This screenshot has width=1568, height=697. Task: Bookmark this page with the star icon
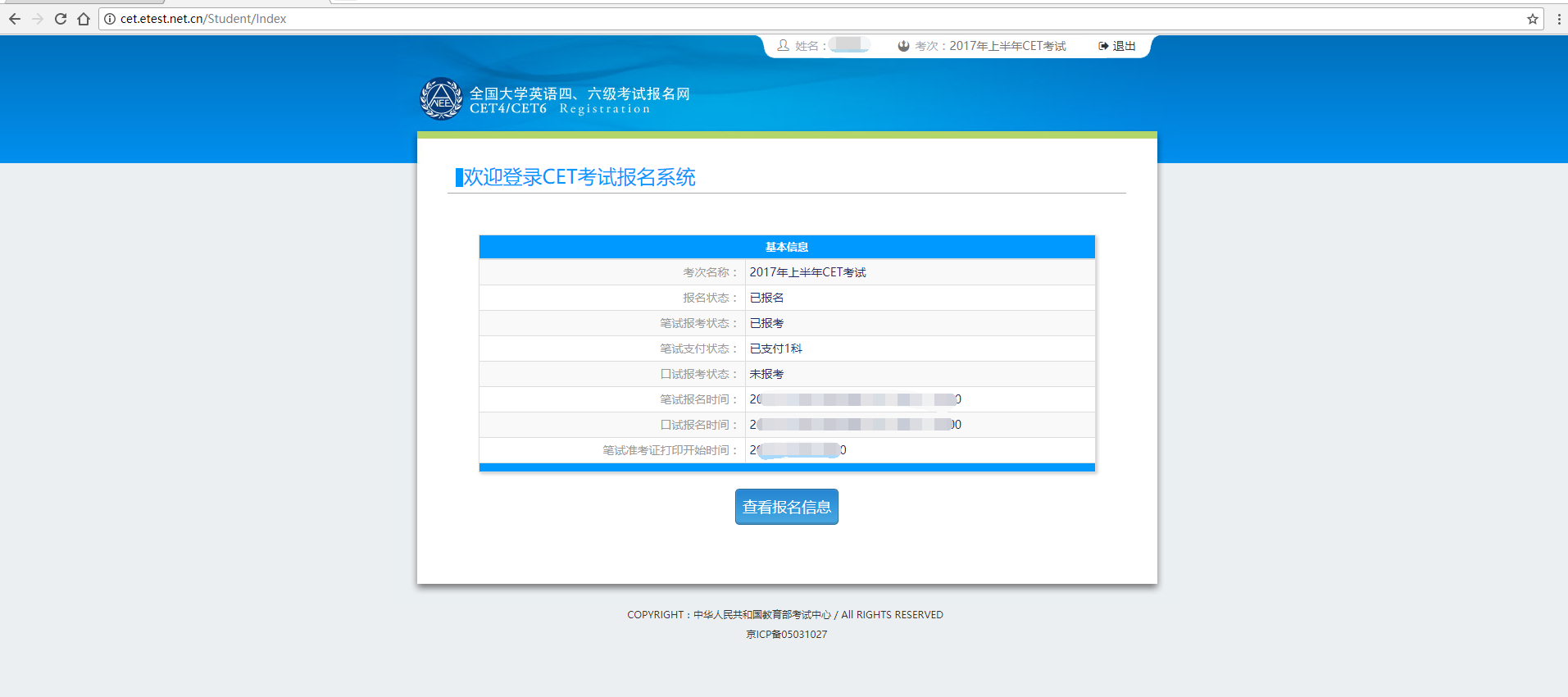click(1532, 19)
